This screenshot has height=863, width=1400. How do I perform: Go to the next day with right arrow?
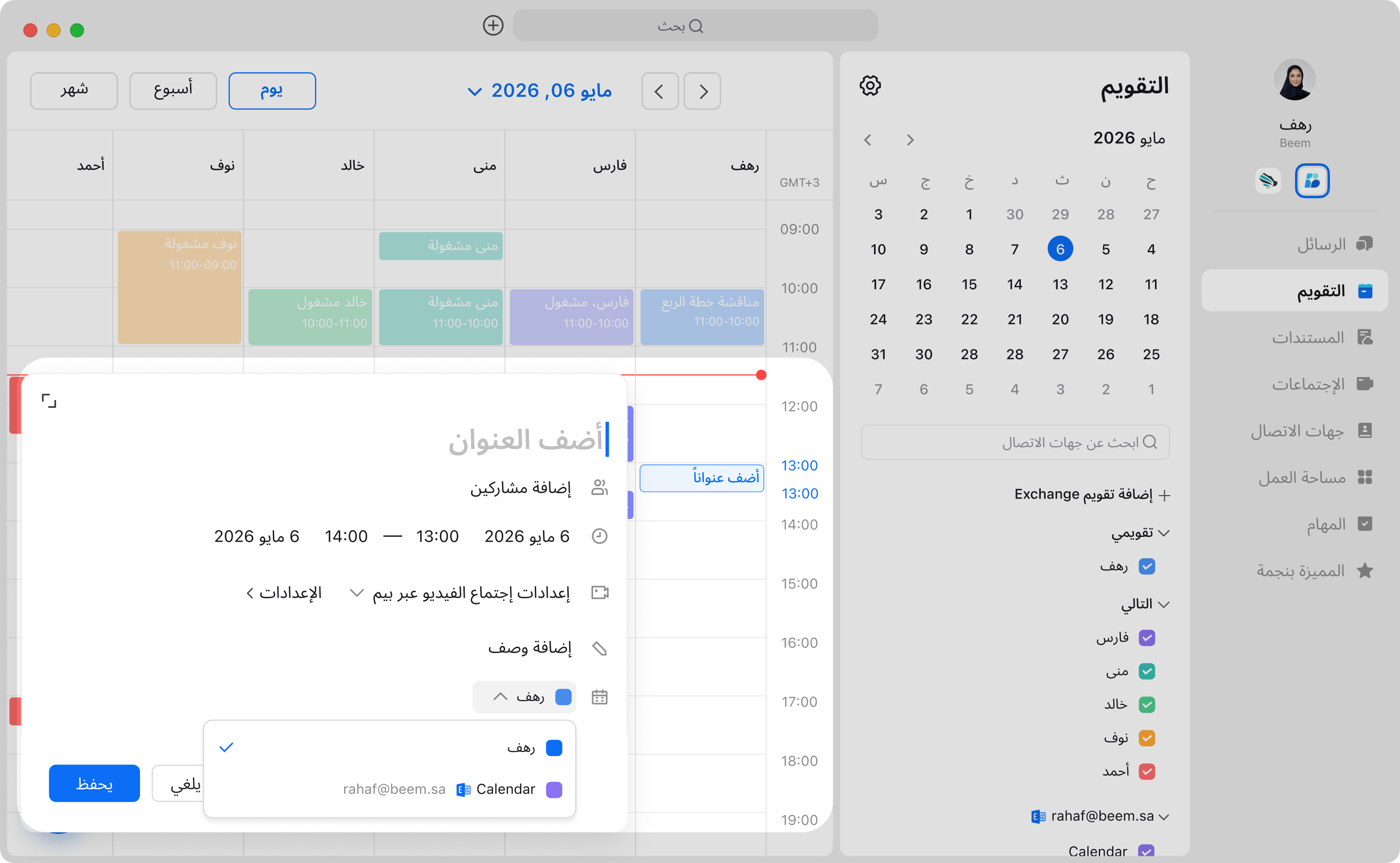[x=702, y=91]
